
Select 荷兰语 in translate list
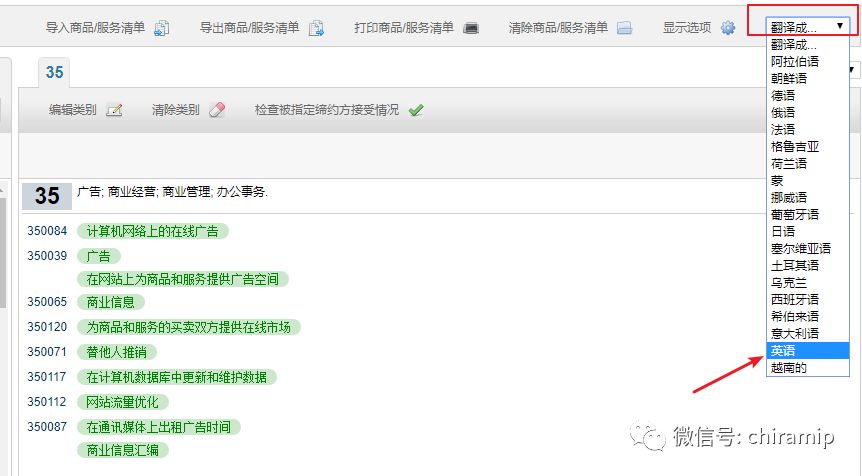click(x=807, y=164)
